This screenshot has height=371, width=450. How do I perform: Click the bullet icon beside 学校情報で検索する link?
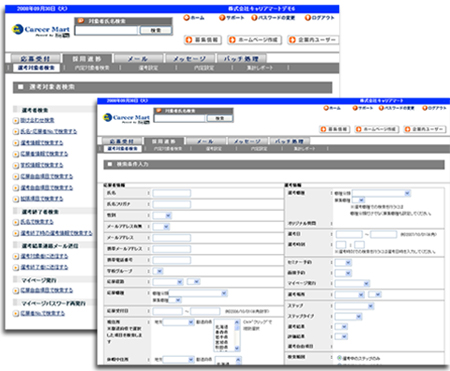(x=16, y=165)
